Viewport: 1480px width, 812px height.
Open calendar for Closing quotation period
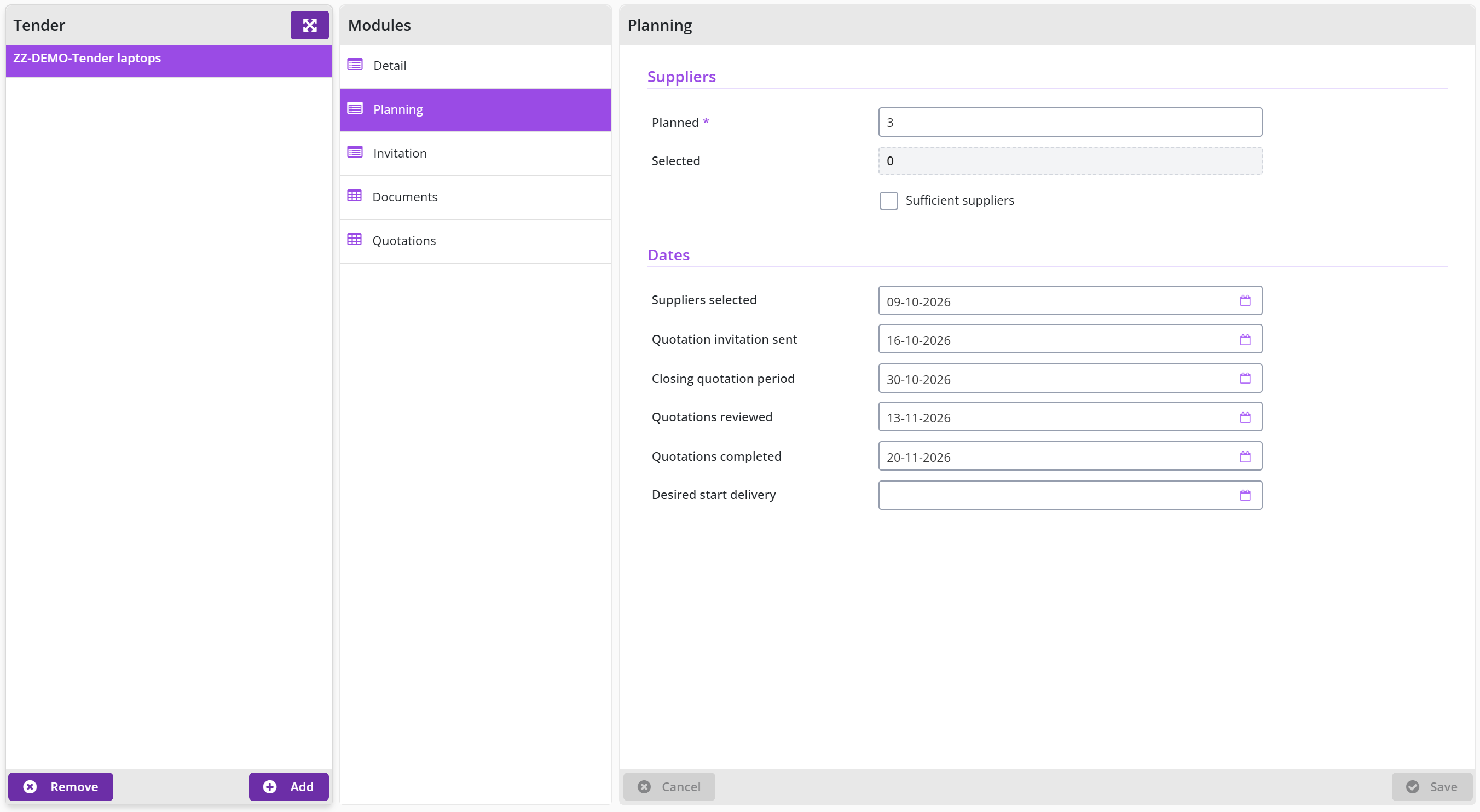(x=1245, y=379)
